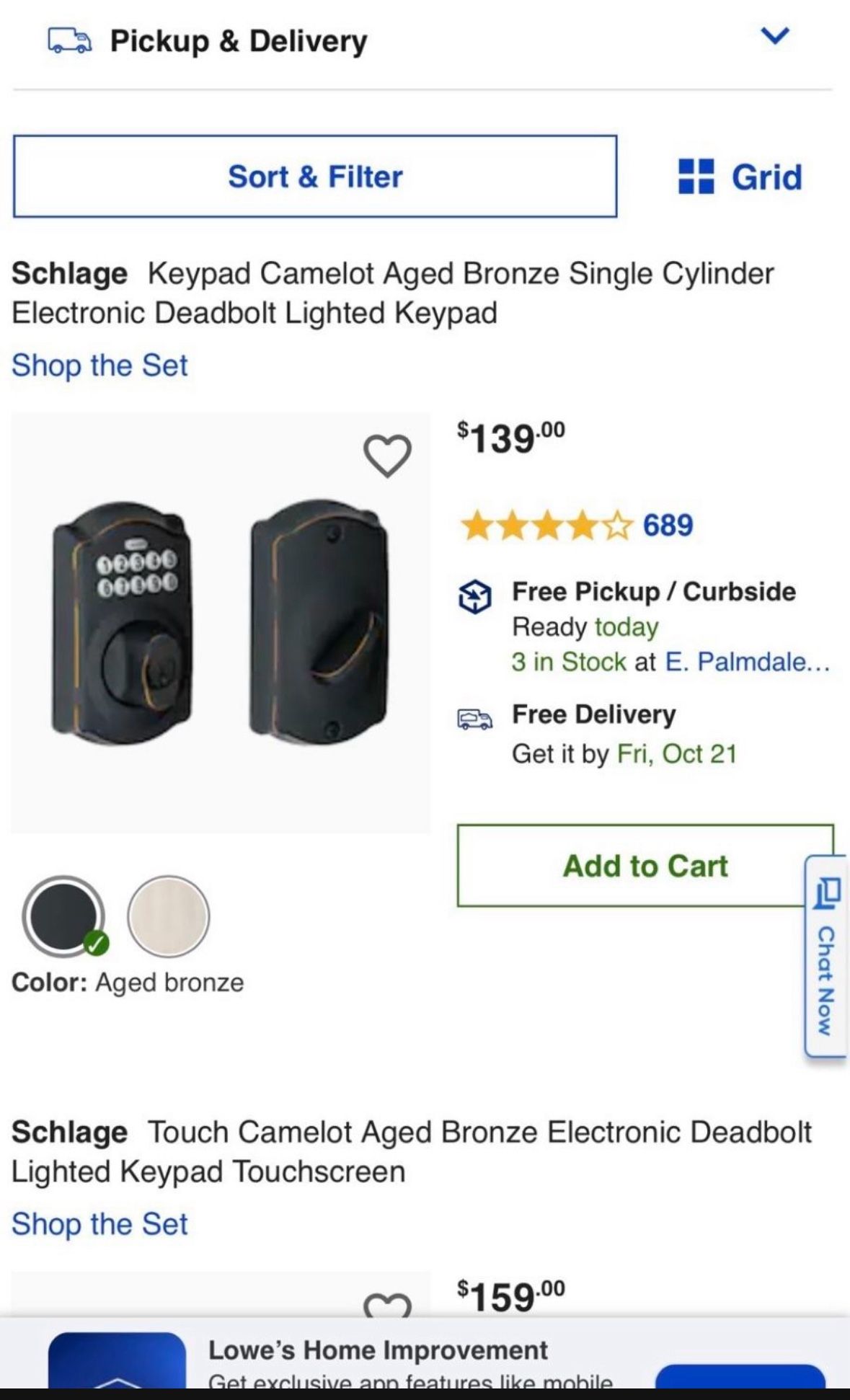
Task: Open the Schlage Keypad Camelot product title
Action: click(x=392, y=293)
